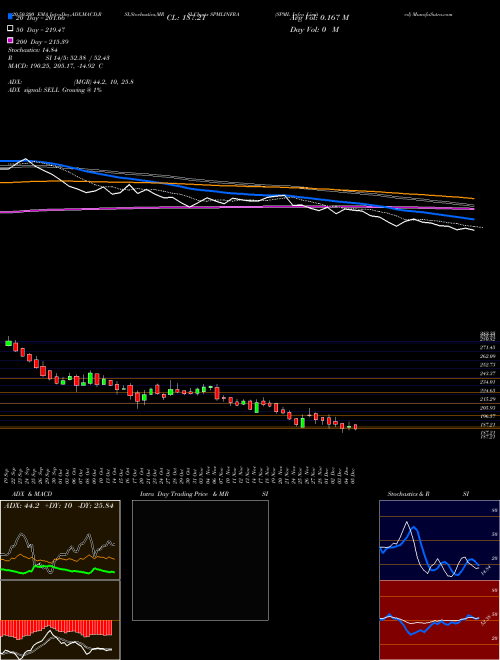Click the 'CL: 187.21' closing price label
This screenshot has width=500, height=660.
[186, 18]
